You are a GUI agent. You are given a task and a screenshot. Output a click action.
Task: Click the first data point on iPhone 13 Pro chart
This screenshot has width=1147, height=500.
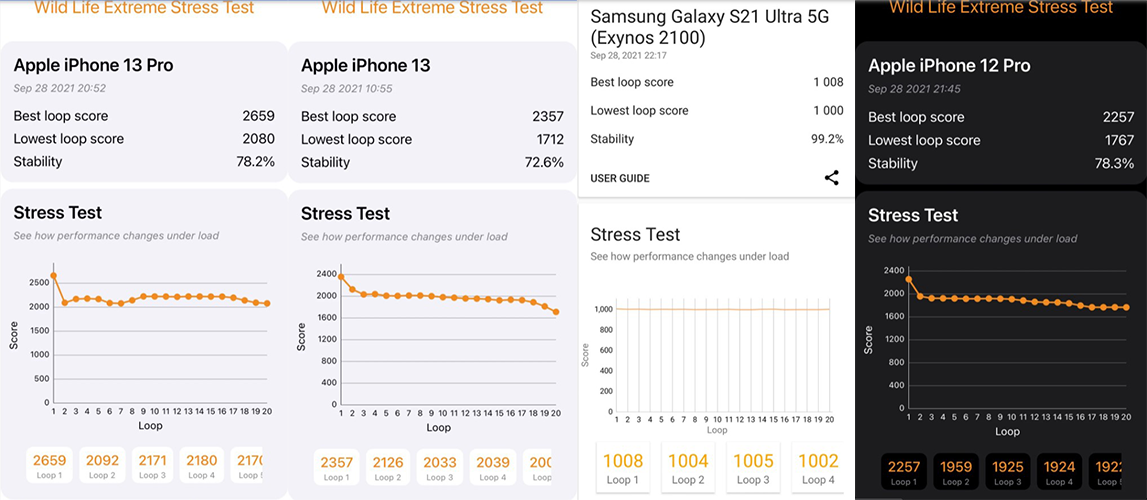53,276
